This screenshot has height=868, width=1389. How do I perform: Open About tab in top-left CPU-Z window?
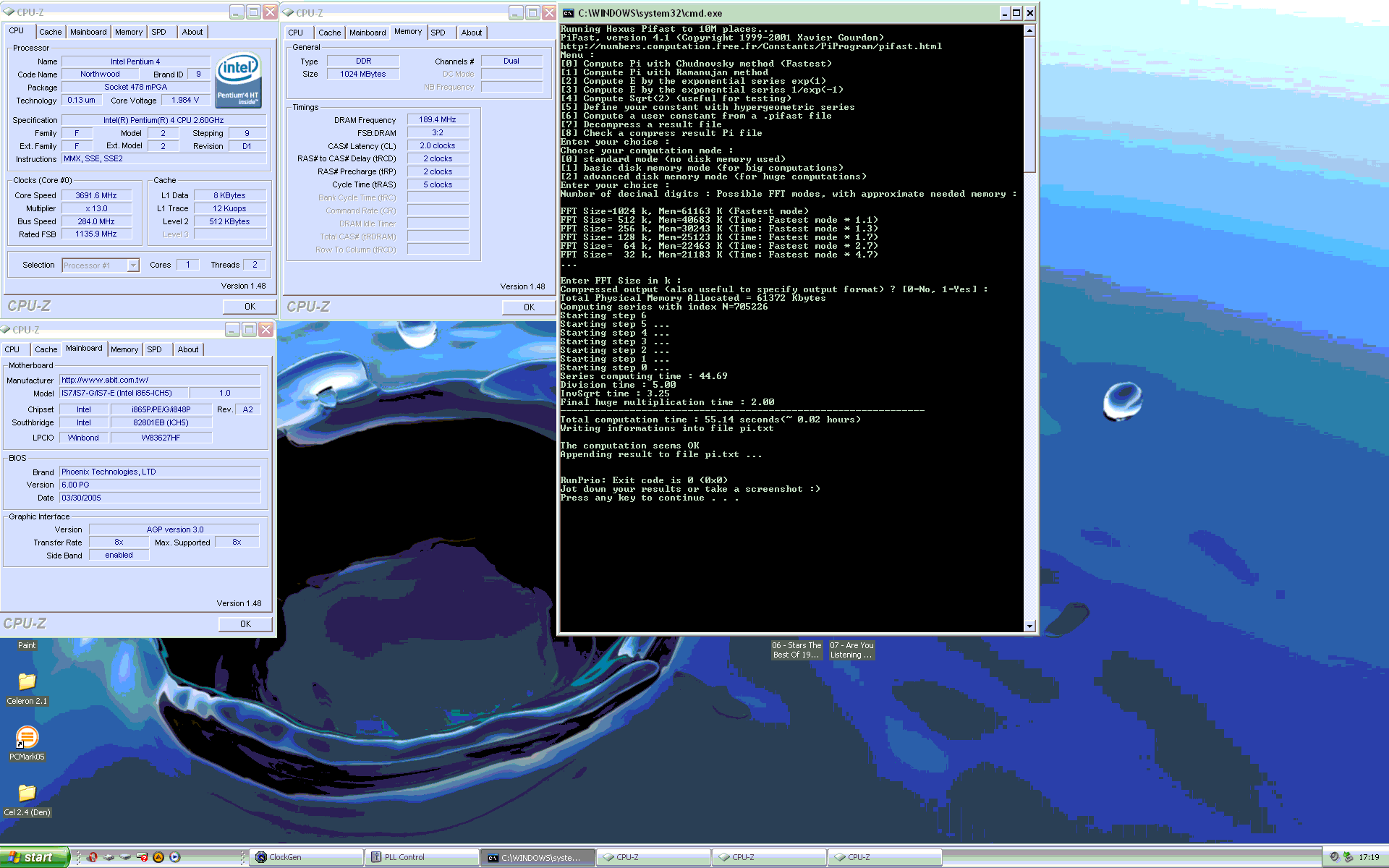click(x=192, y=32)
